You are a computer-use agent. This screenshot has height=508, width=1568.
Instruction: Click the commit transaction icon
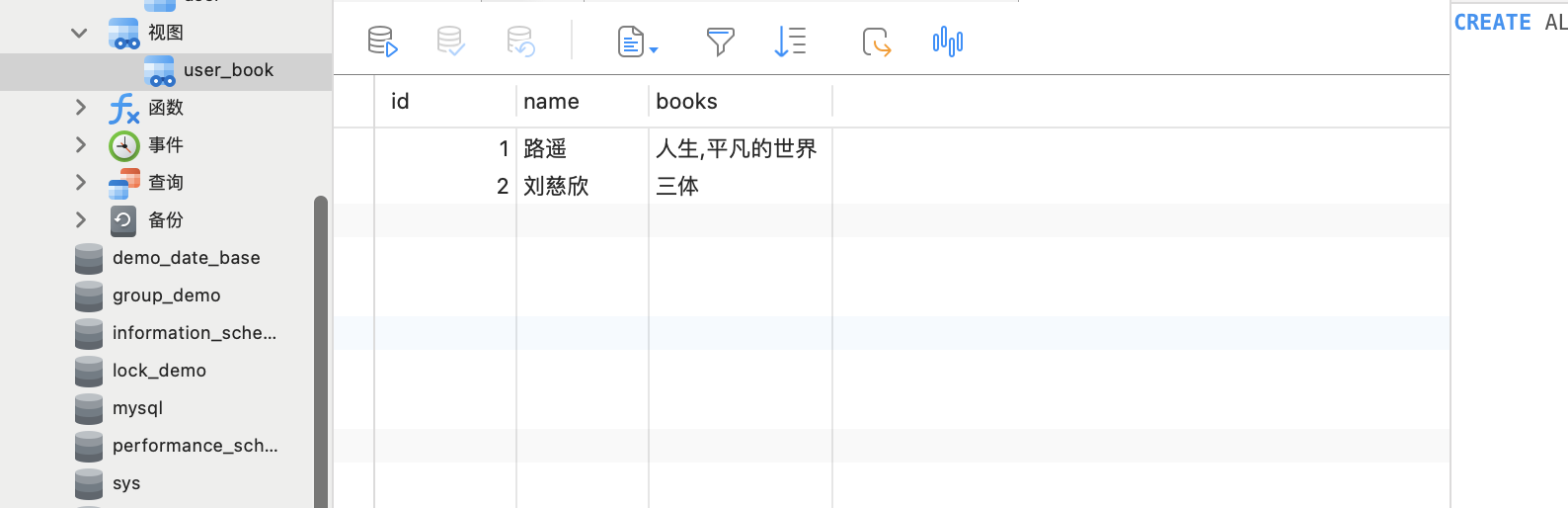click(450, 42)
